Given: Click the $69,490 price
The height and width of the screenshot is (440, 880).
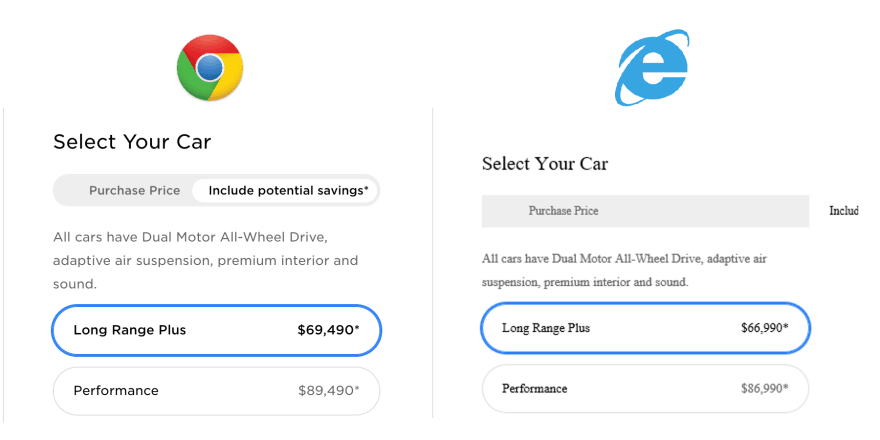Looking at the screenshot, I should pyautogui.click(x=328, y=330).
